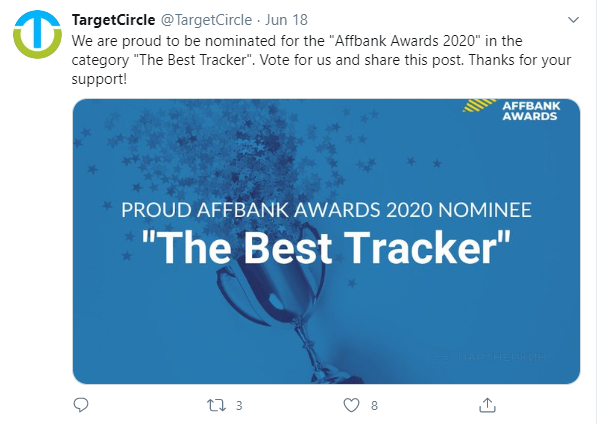Retweet using the arrows icon

tap(216, 405)
